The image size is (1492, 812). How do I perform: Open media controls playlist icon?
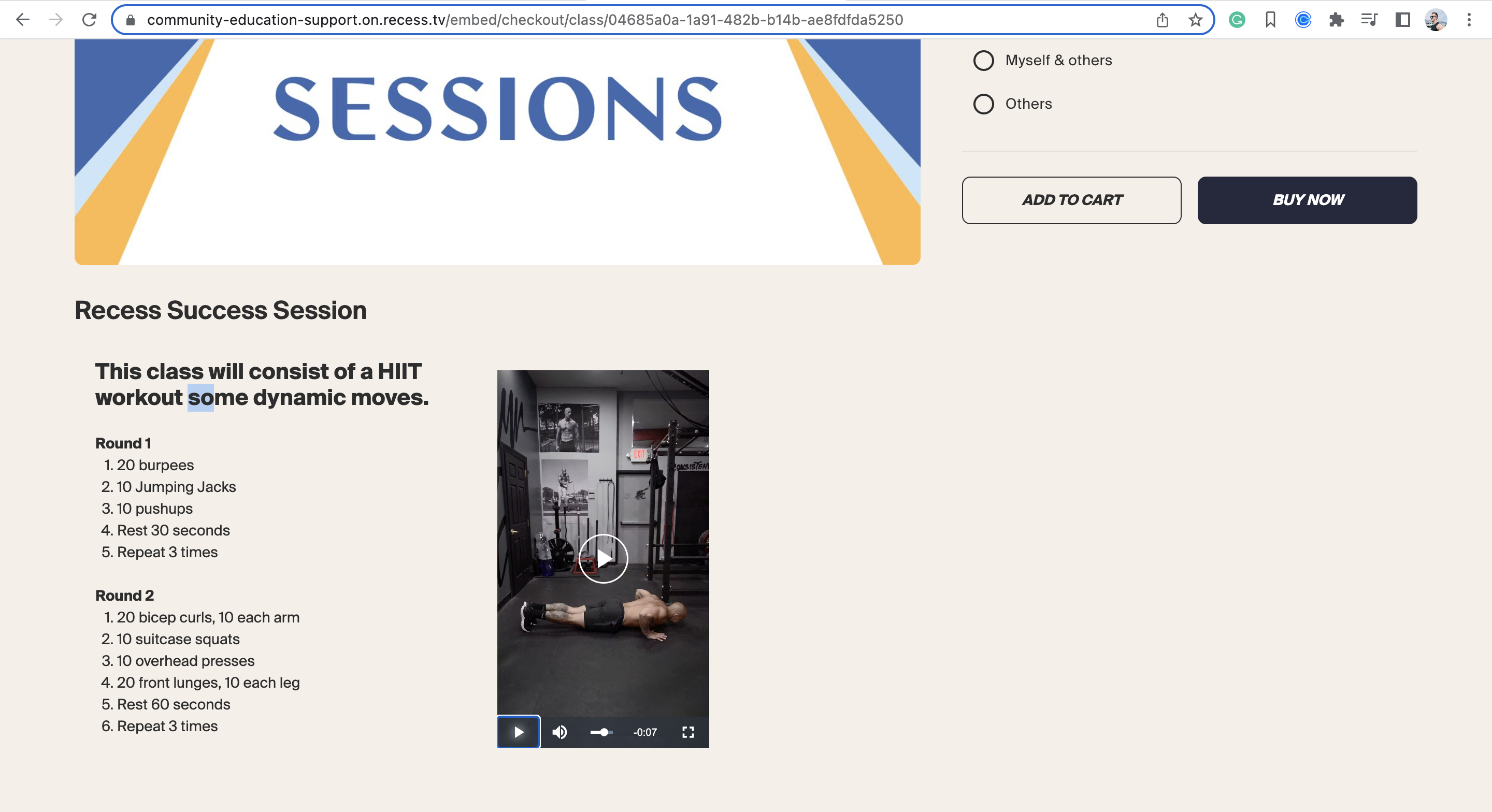pyautogui.click(x=1369, y=20)
